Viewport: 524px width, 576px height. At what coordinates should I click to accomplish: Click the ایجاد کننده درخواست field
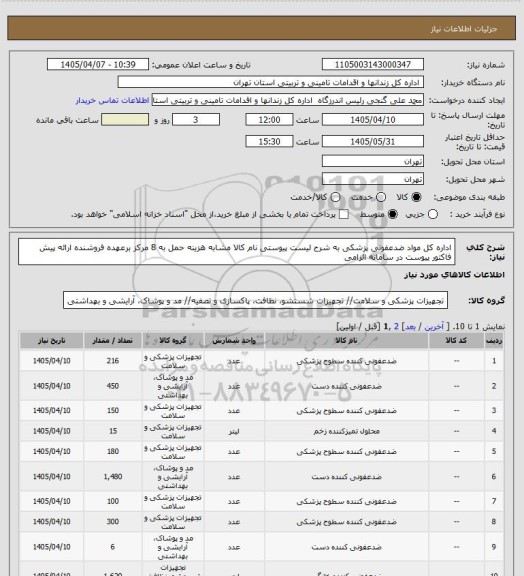click(288, 100)
